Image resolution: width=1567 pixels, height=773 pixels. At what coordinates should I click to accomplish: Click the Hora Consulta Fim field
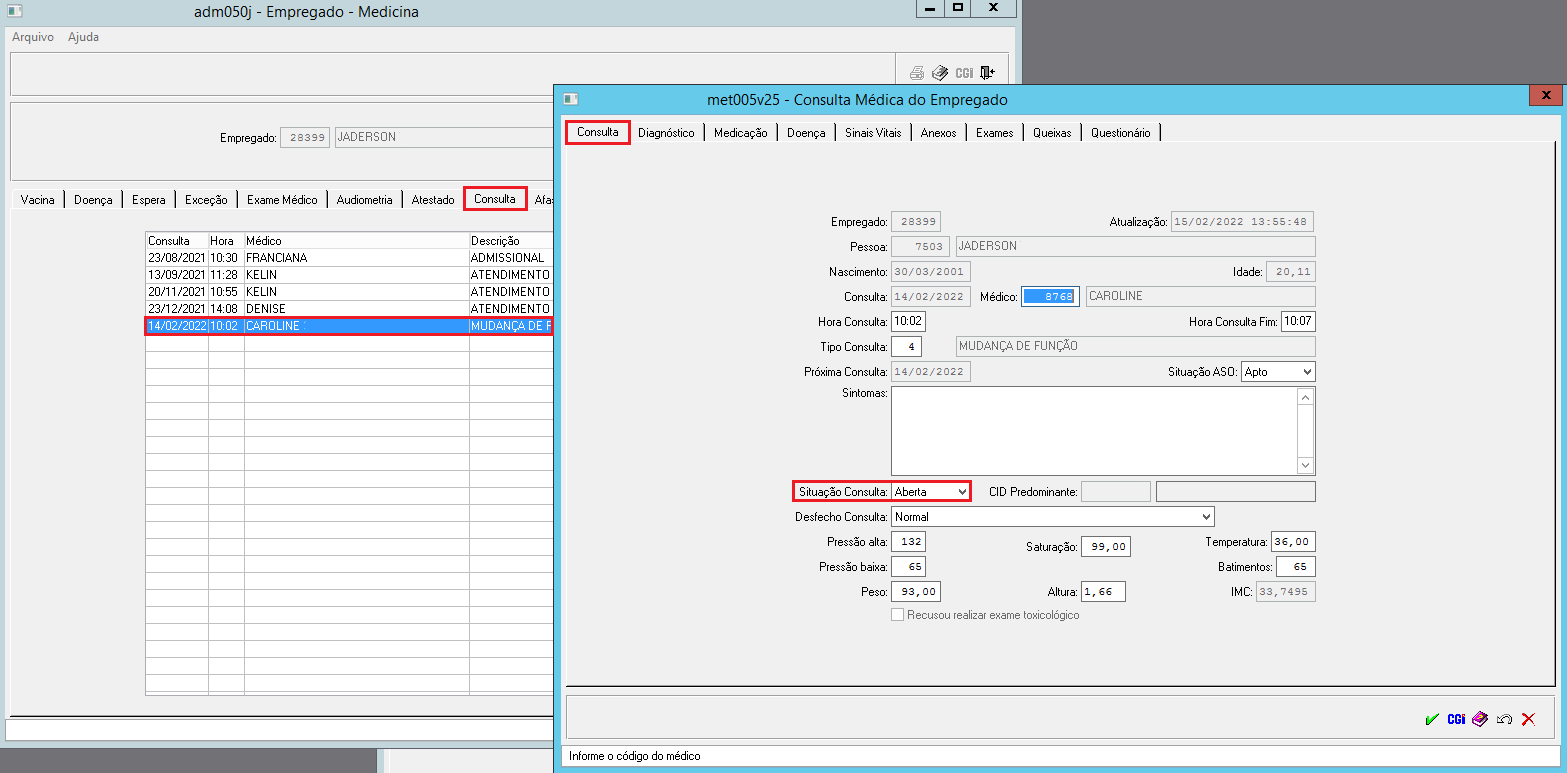1298,321
